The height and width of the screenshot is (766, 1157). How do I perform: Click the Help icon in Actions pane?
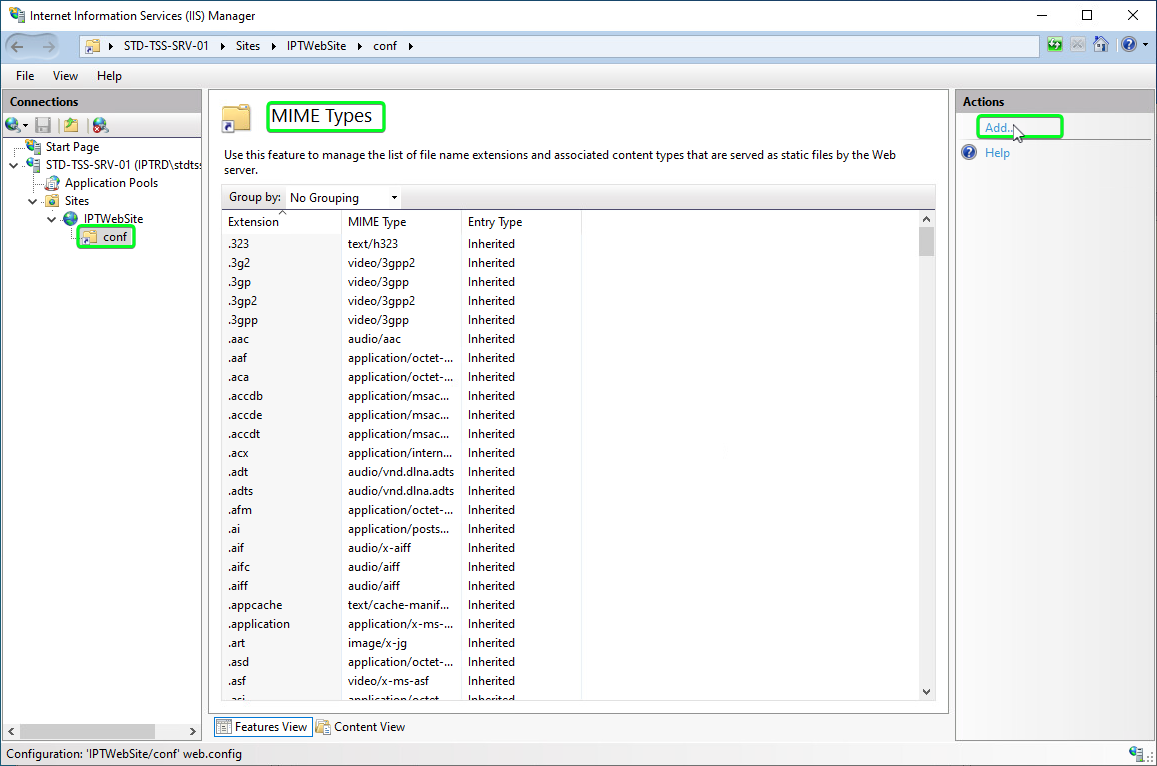point(969,152)
